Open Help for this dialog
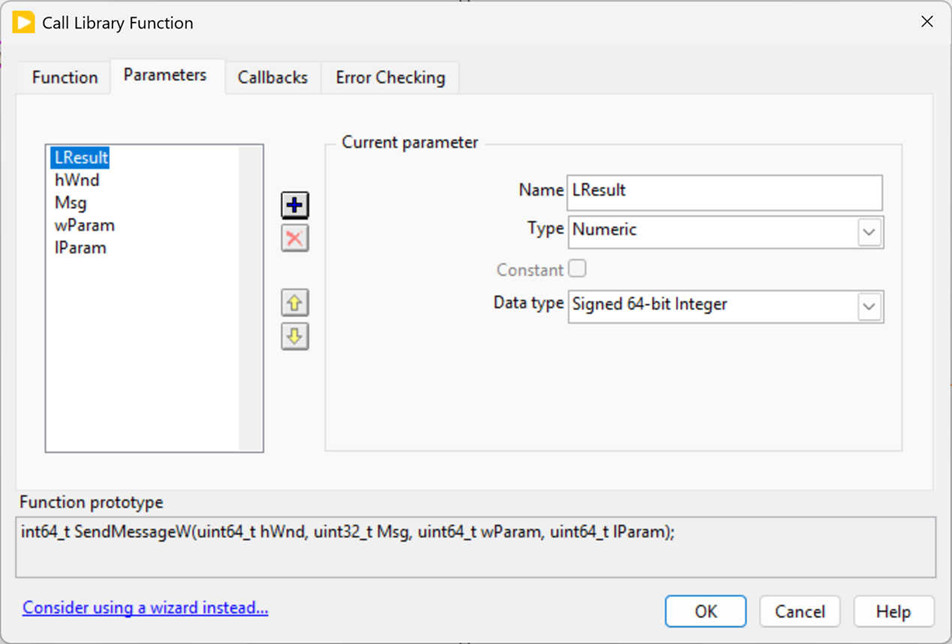The width and height of the screenshot is (952, 644). click(893, 611)
